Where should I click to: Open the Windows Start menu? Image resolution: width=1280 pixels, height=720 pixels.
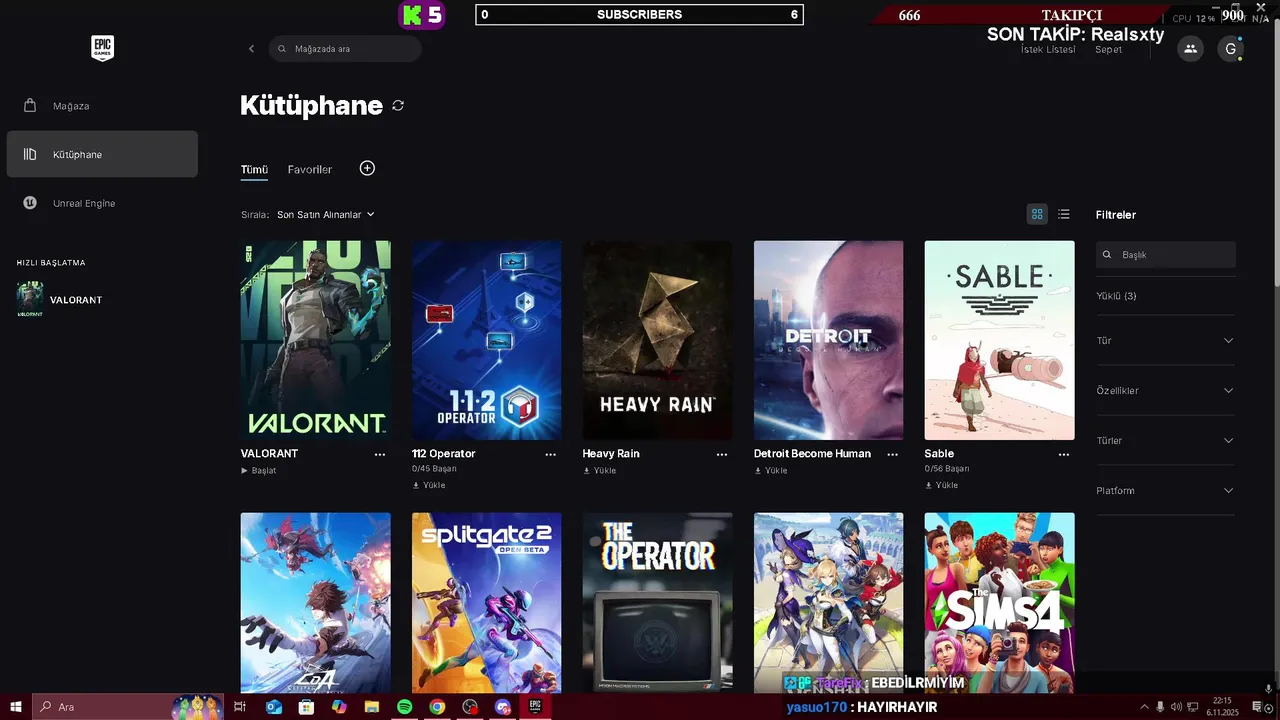[16, 707]
